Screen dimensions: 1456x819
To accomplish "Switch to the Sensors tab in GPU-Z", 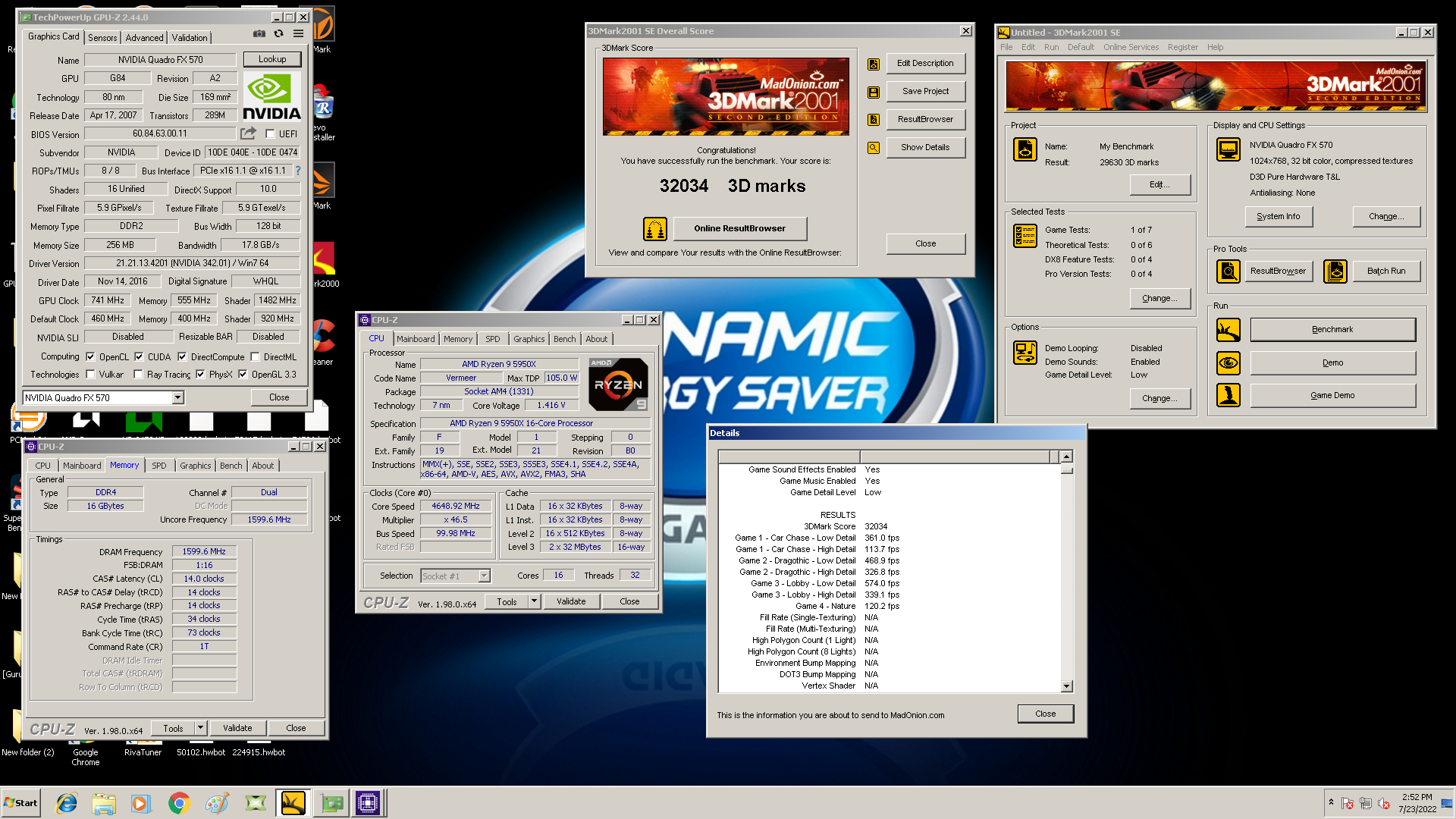I will (x=102, y=38).
